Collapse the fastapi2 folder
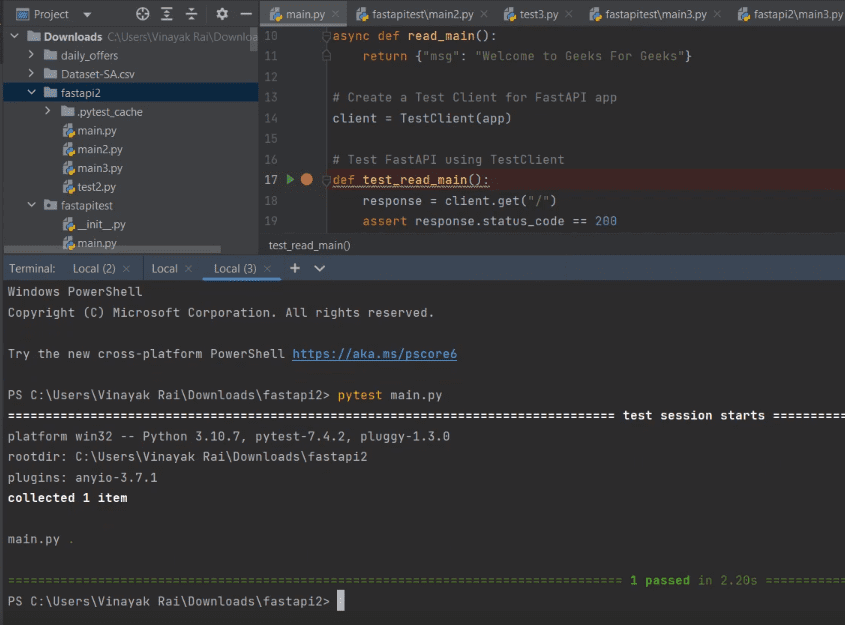 [33, 93]
